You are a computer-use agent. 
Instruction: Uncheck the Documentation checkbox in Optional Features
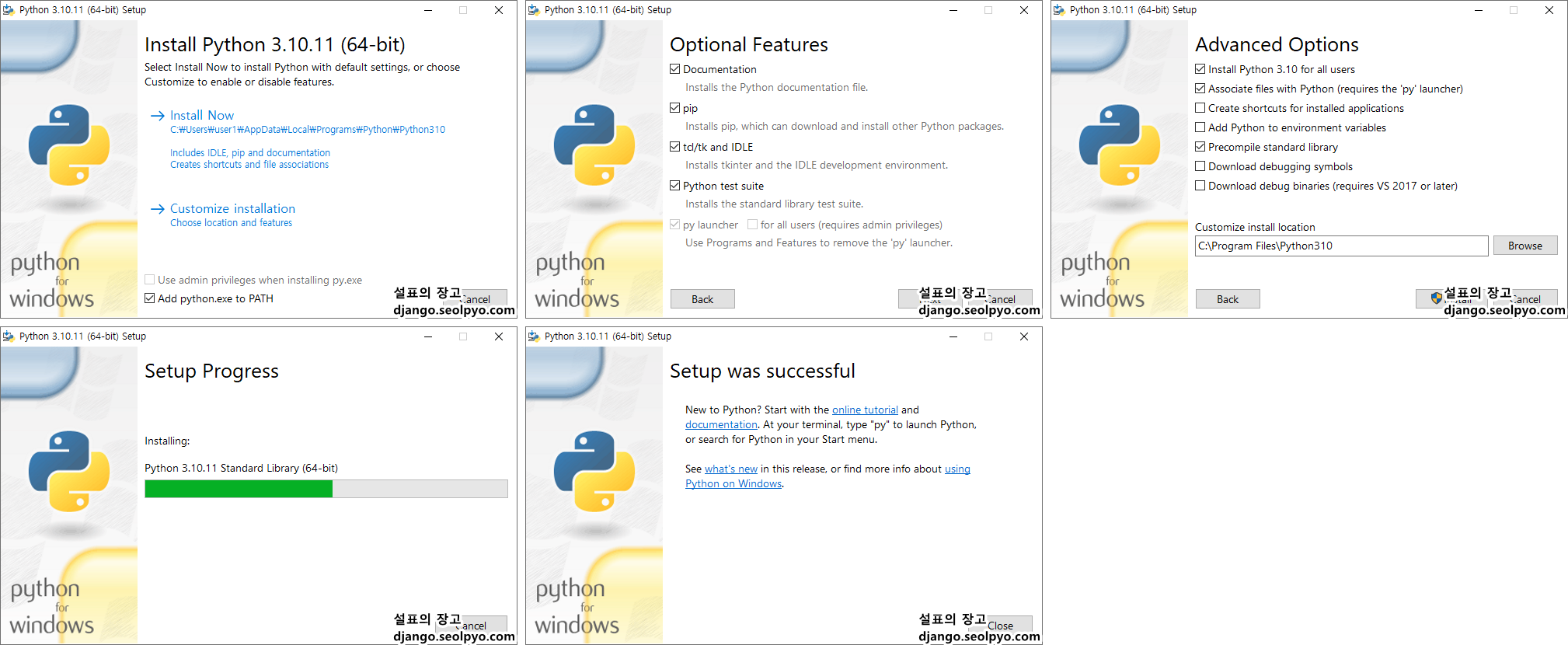coord(675,69)
